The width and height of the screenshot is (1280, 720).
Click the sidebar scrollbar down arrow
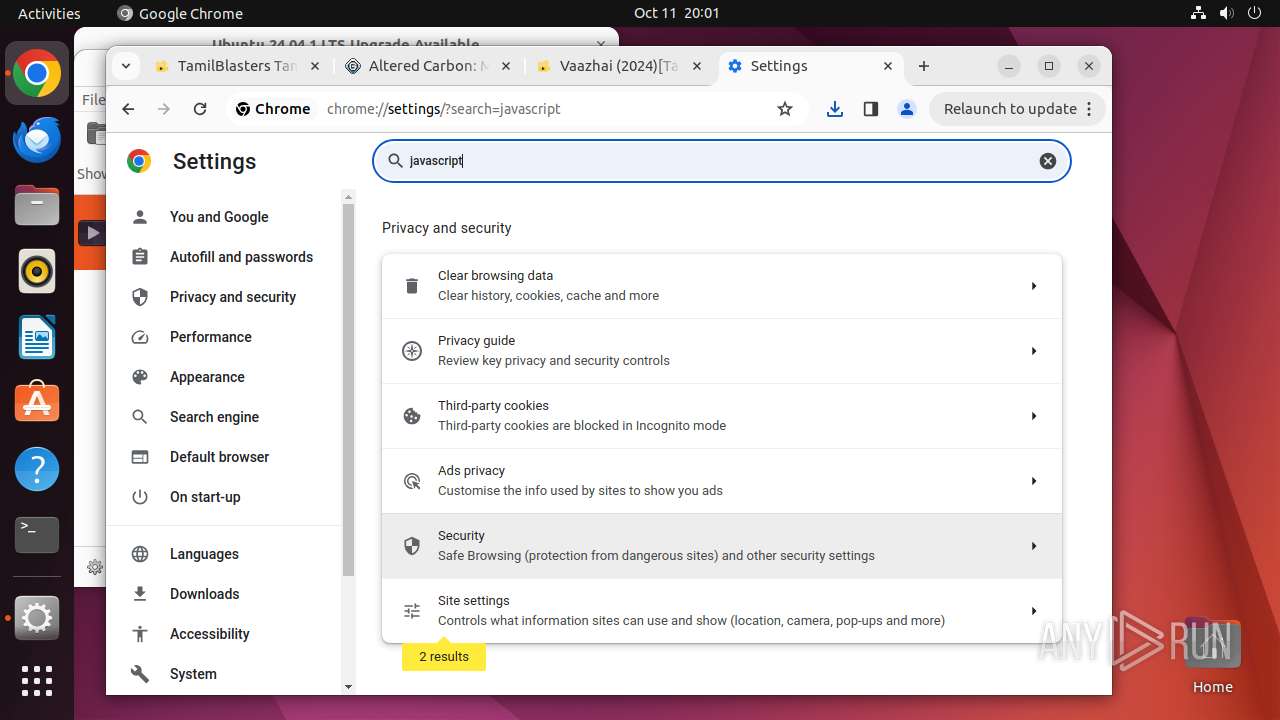[x=348, y=686]
